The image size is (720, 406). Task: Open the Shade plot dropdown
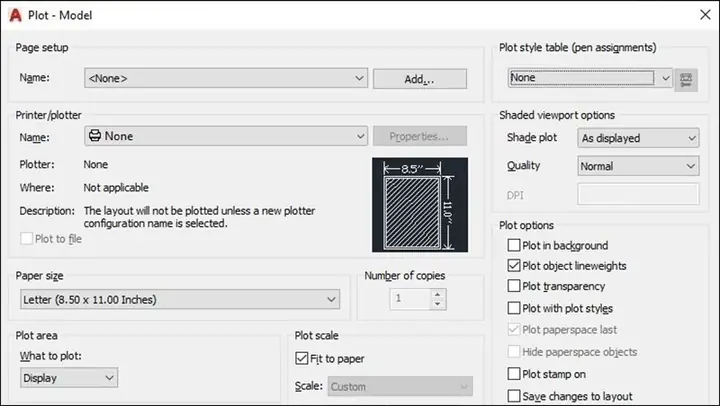(x=638, y=138)
